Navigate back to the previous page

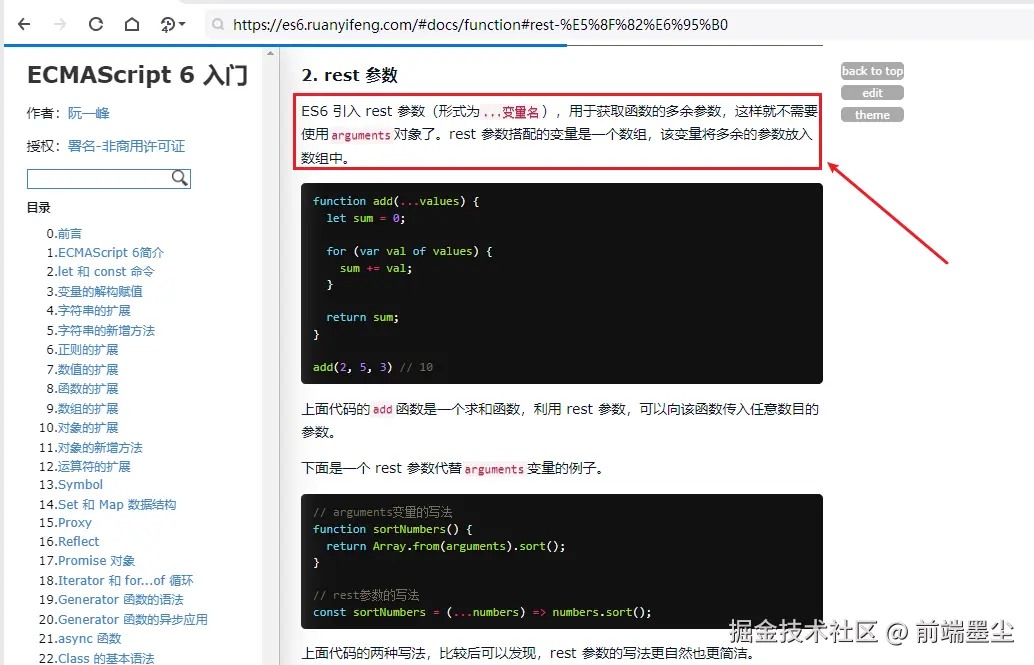[x=23, y=24]
